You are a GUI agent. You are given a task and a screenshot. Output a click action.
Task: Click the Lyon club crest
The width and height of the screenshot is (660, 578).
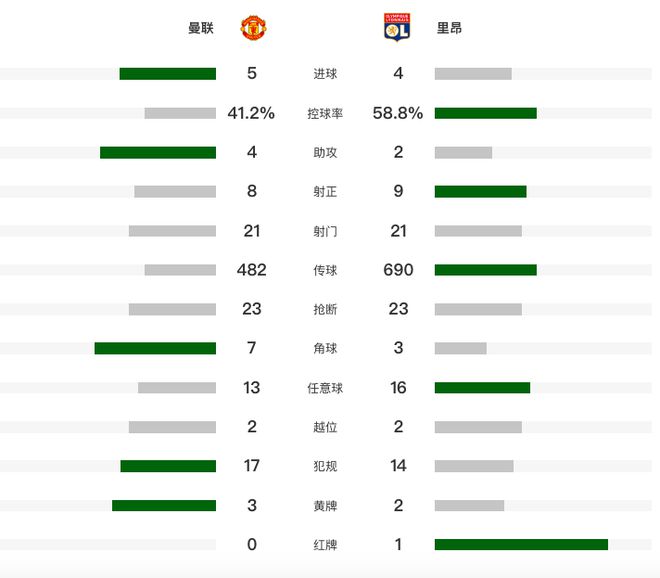[x=397, y=28]
